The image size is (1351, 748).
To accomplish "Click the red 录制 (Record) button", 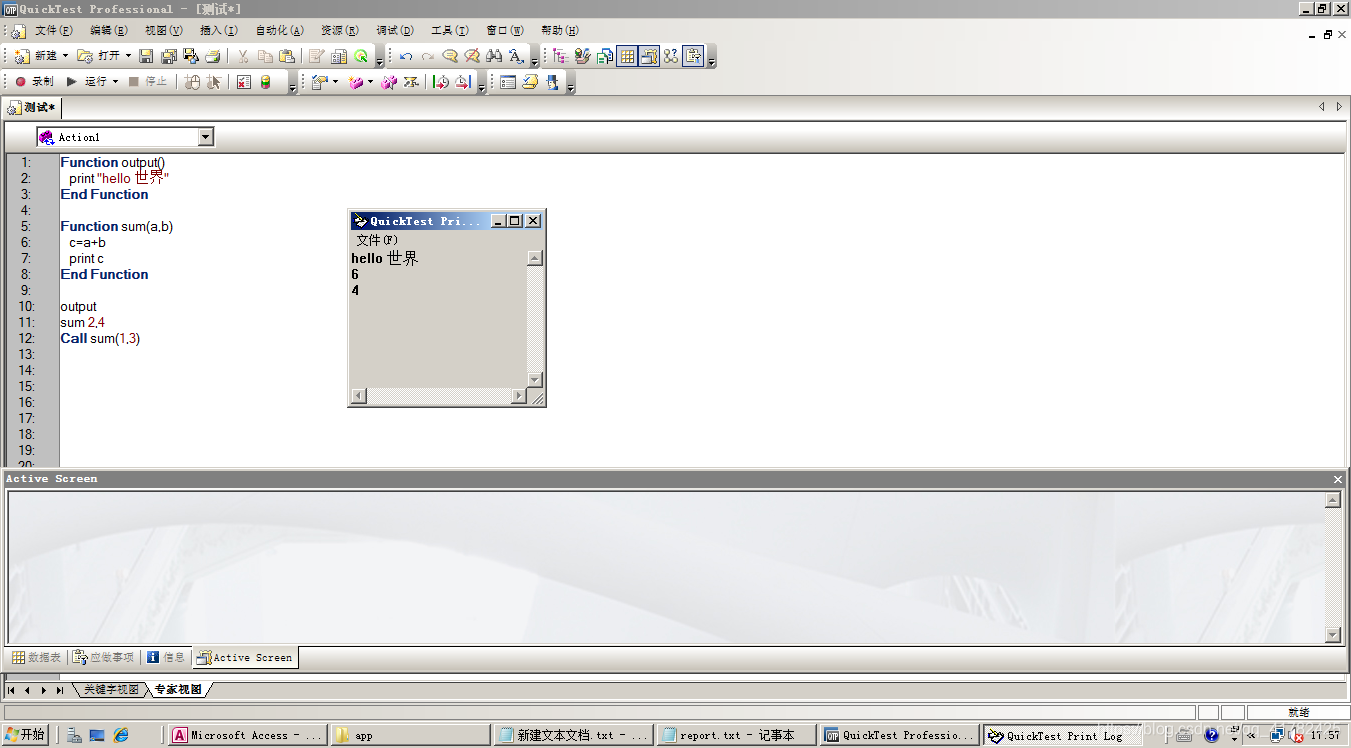I will click(x=34, y=82).
